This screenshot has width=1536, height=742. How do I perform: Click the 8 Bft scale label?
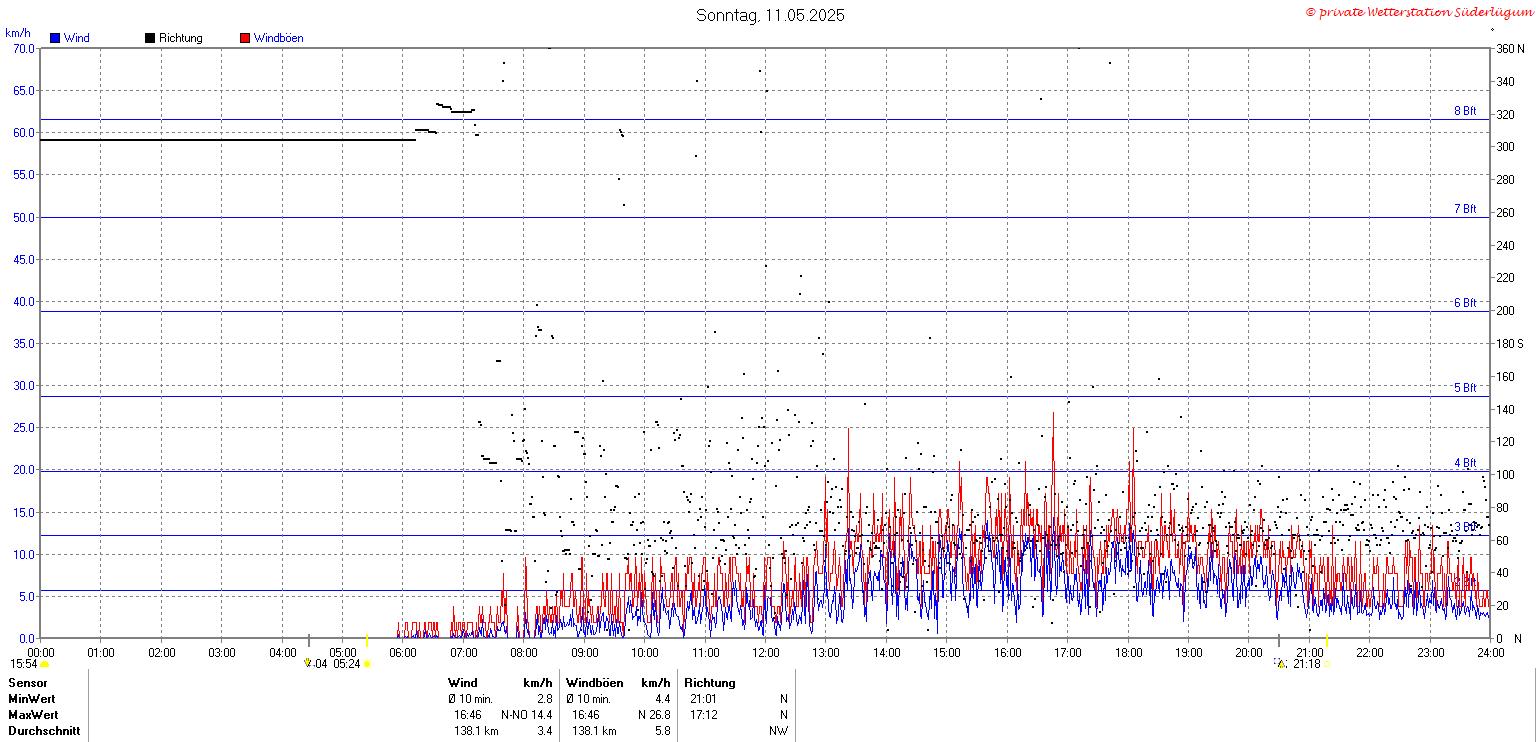point(1465,111)
